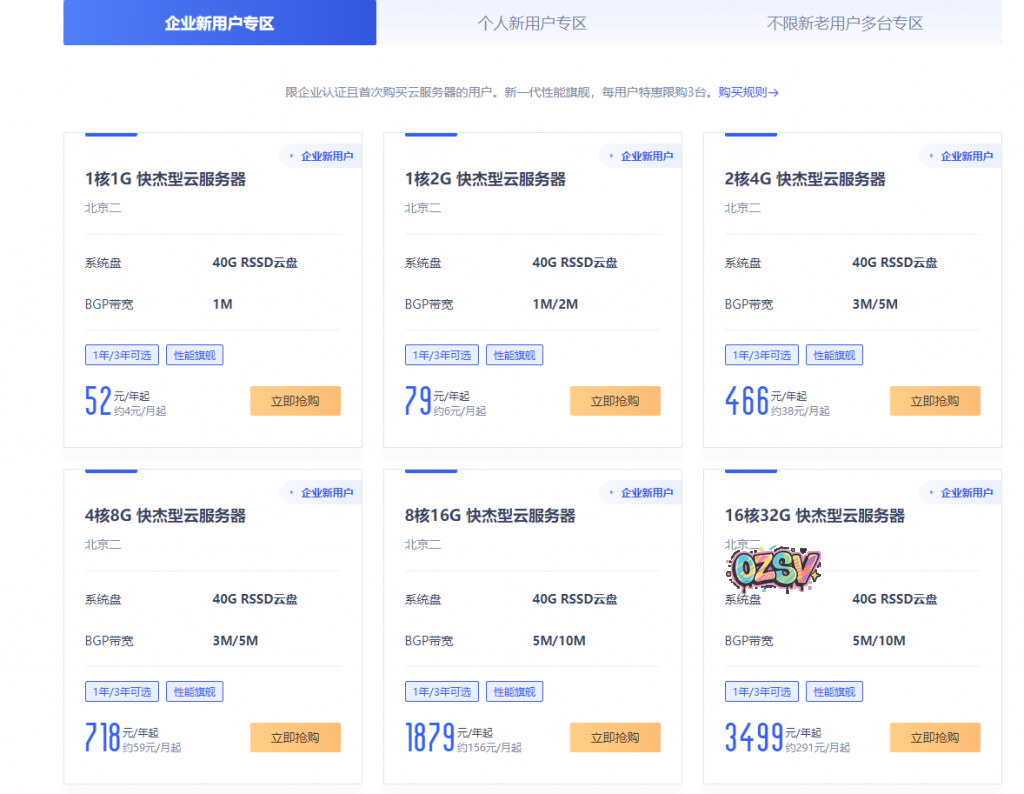1024x794 pixels.
Task: Open the 16核32G 快杰型云服务器 title
Action: click(814, 516)
